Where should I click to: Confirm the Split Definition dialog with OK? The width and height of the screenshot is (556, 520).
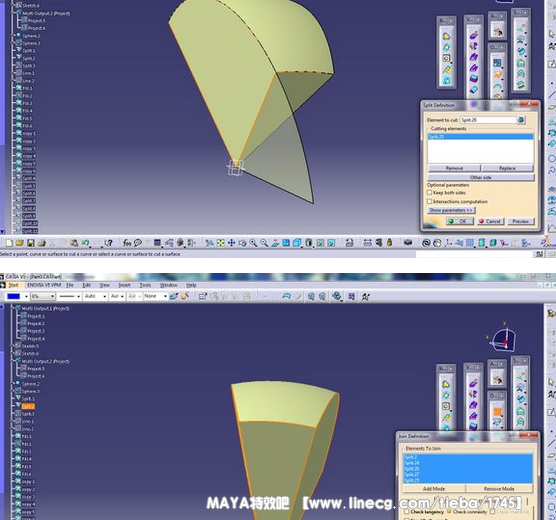(x=460, y=221)
